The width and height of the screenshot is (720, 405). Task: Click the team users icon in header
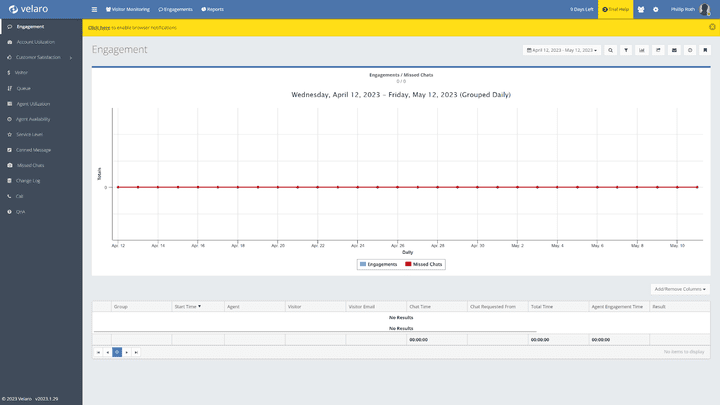(x=641, y=9)
